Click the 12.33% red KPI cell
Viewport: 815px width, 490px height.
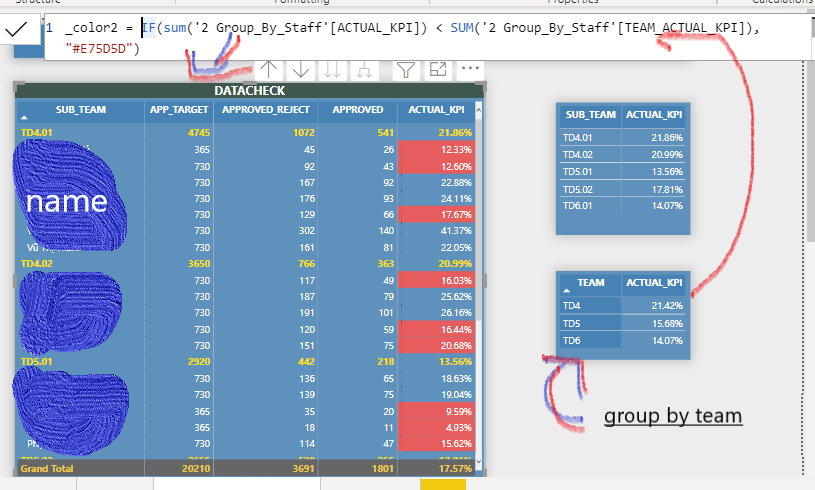[x=436, y=149]
